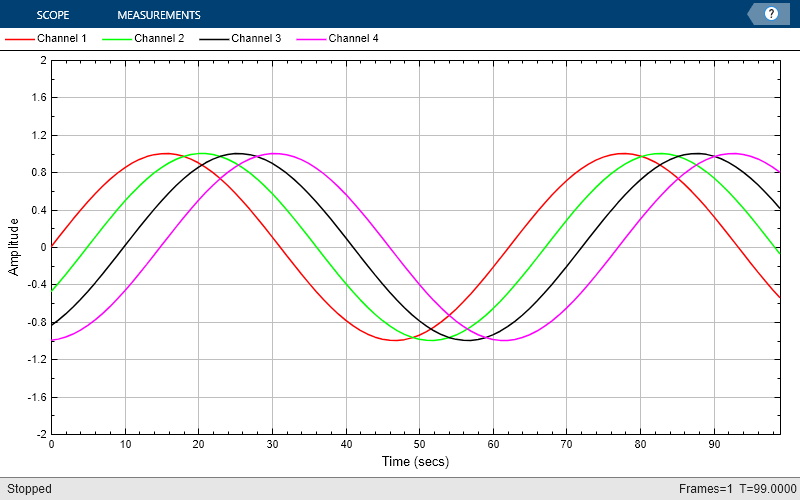Click the -1.6 tick label on amplitude axis
Screen dimensions: 800x500
(x=38, y=397)
